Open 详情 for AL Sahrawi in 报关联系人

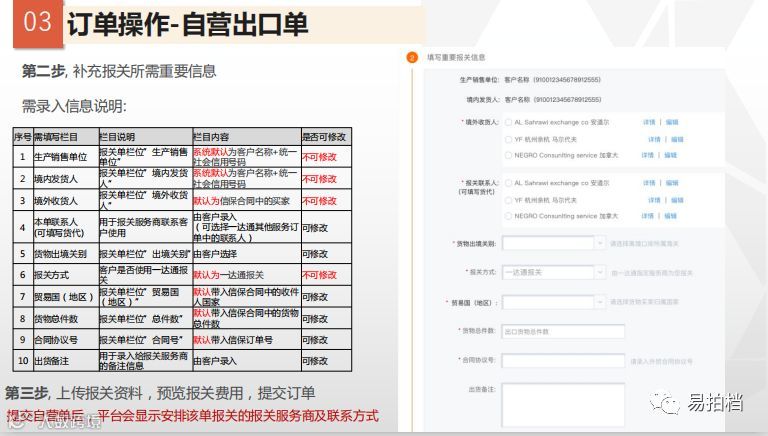(649, 183)
